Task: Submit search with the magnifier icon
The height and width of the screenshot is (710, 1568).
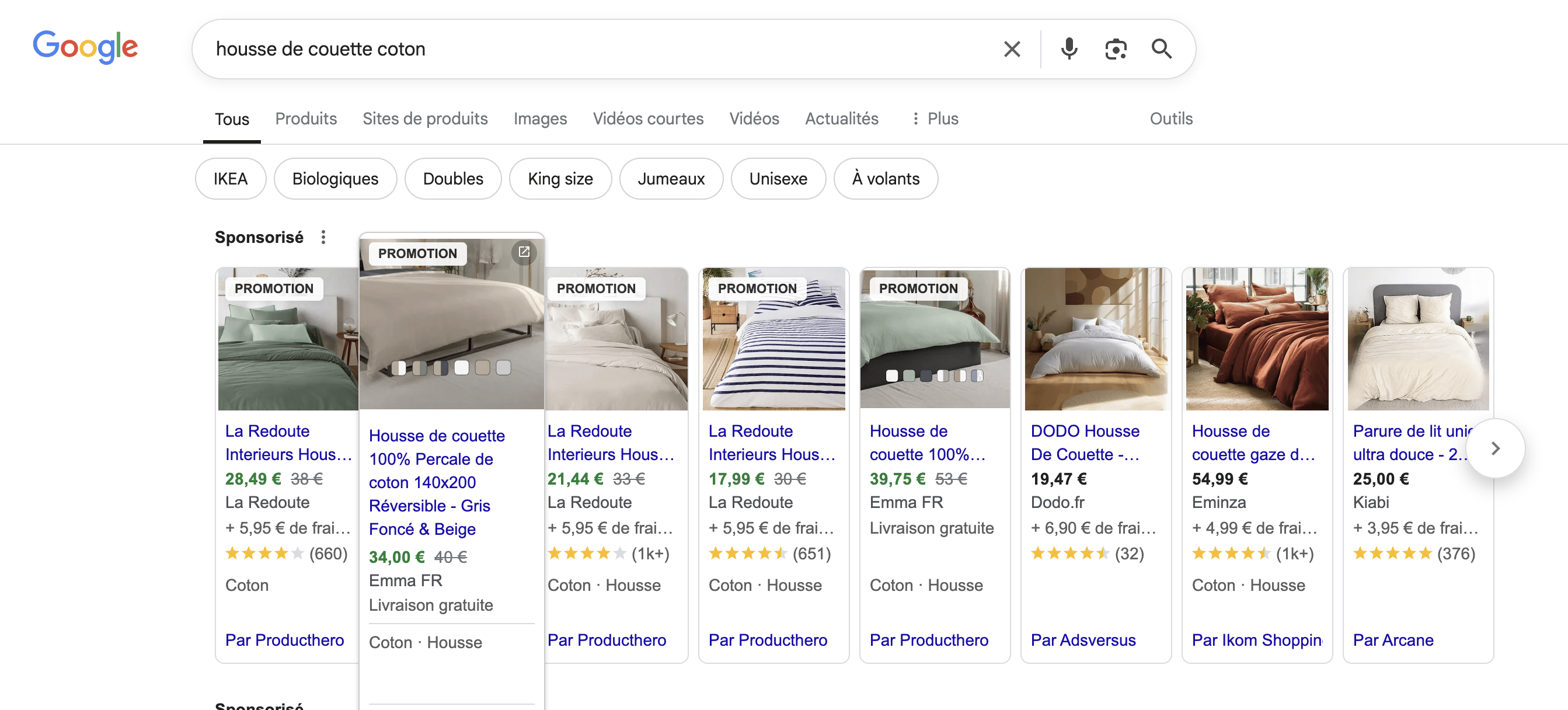Action: (1161, 48)
